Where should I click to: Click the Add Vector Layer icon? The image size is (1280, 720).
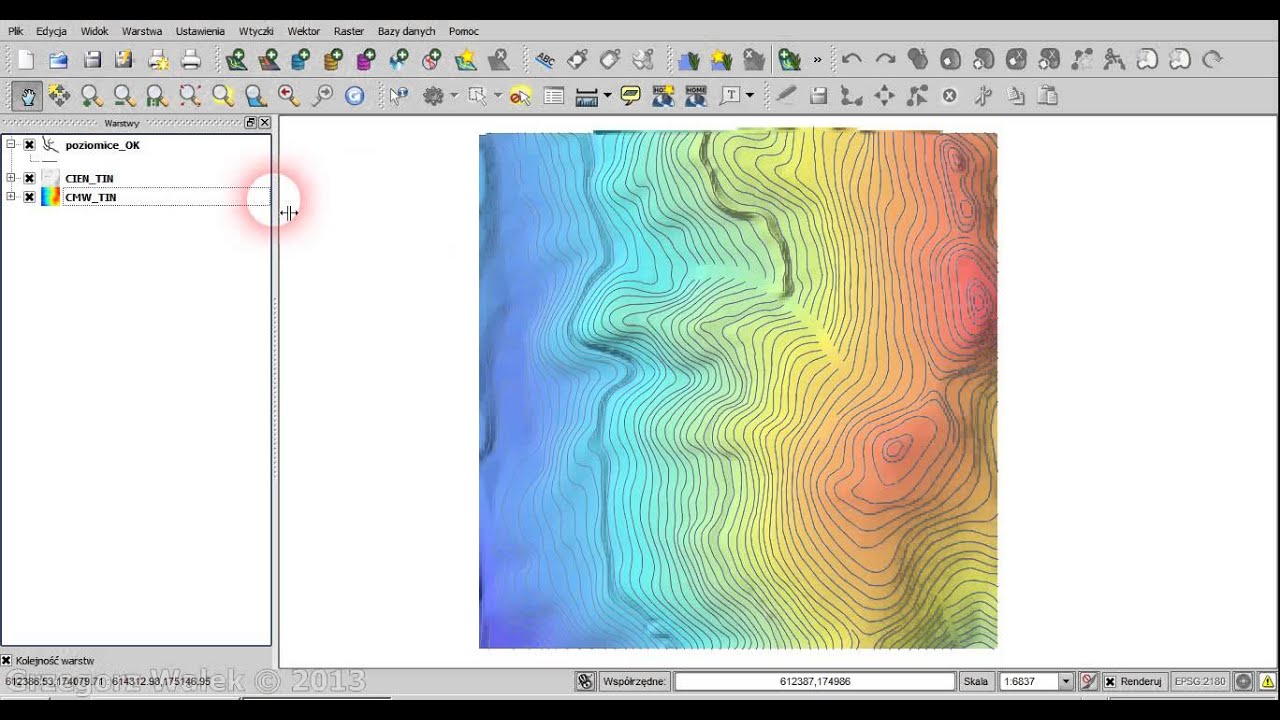point(236,60)
